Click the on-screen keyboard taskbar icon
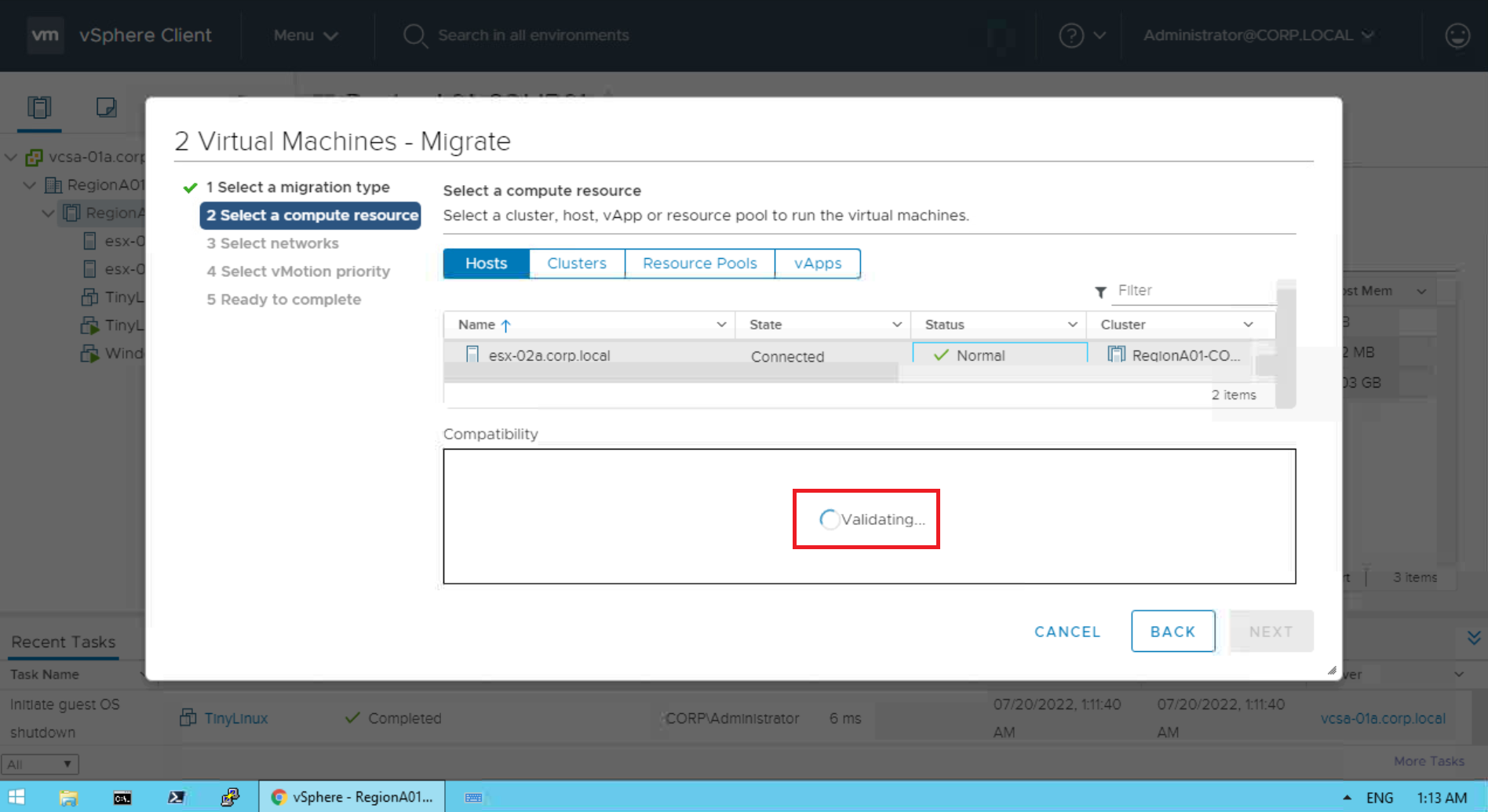The height and width of the screenshot is (812, 1488). [473, 797]
